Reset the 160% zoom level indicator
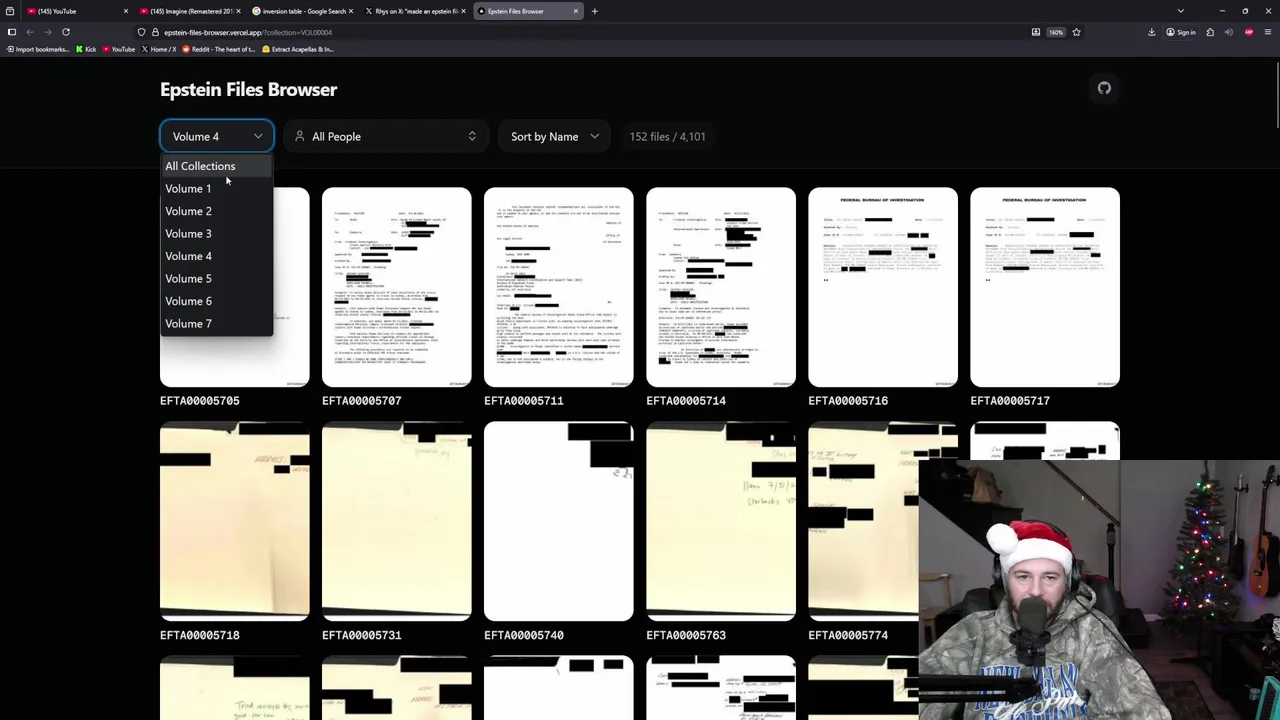Image resolution: width=1280 pixels, height=720 pixels. [1056, 32]
